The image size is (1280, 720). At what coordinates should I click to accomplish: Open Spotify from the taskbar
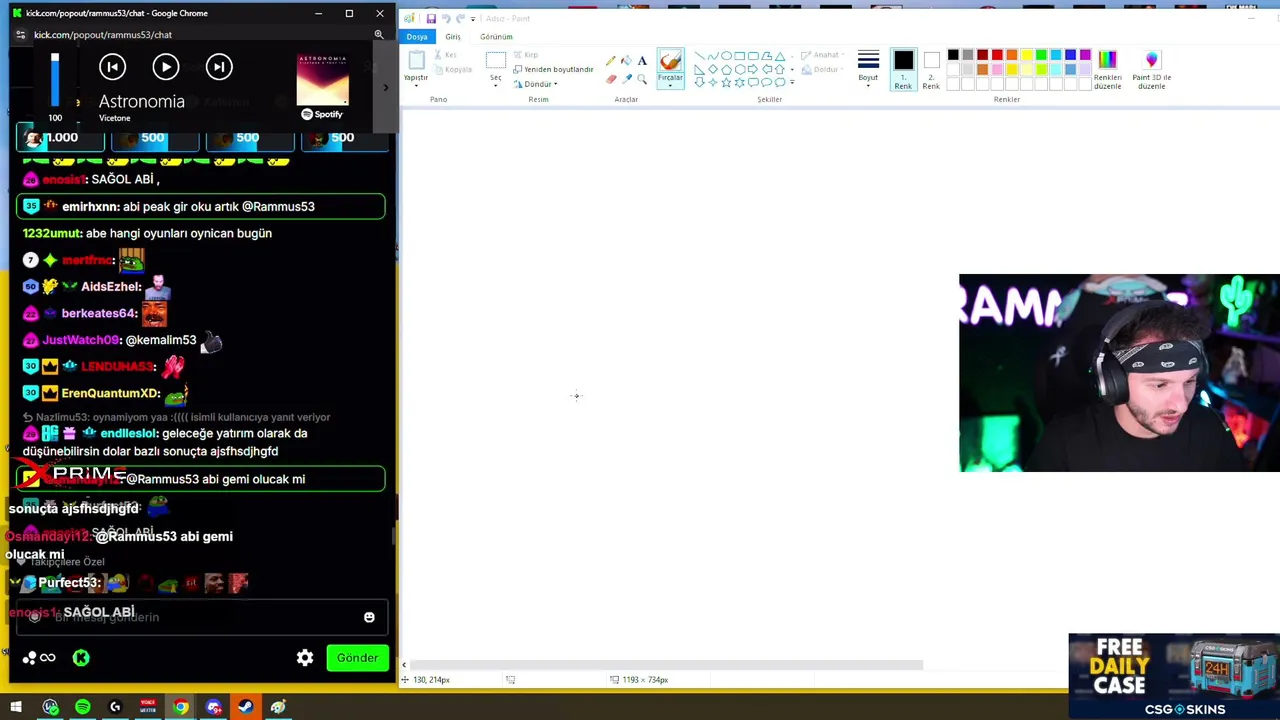coord(82,707)
